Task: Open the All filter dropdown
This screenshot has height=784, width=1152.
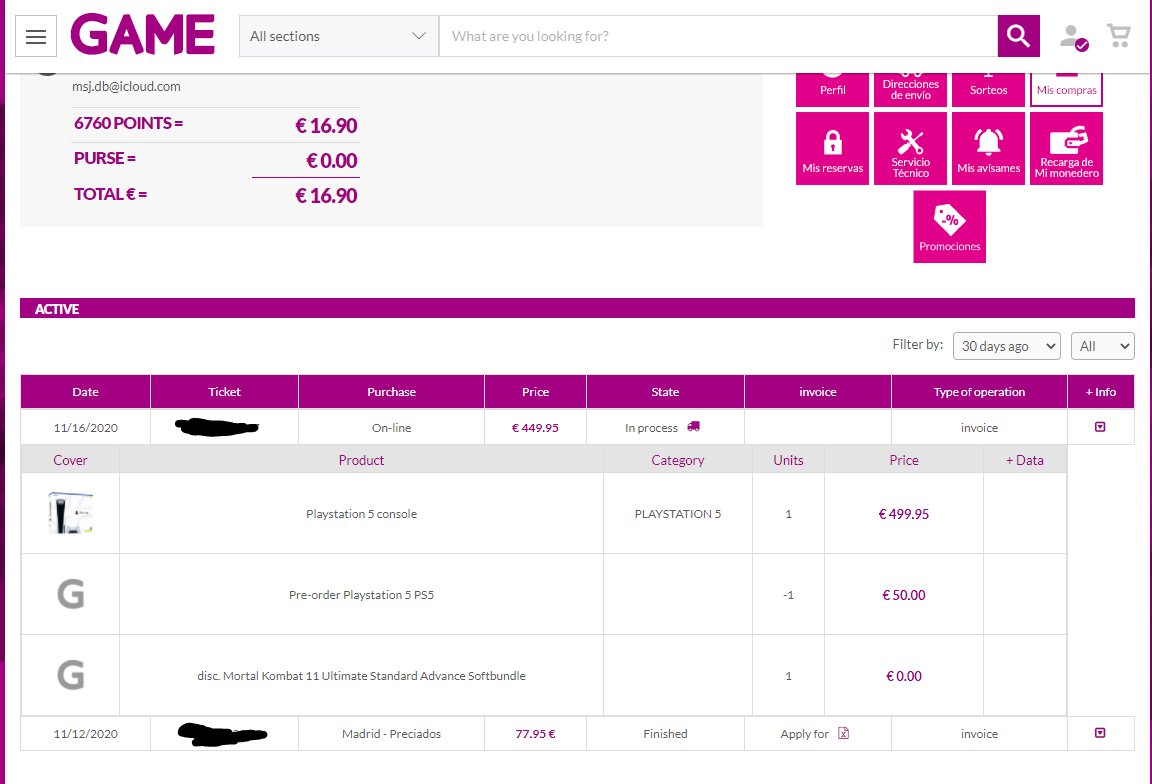Action: [1102, 346]
